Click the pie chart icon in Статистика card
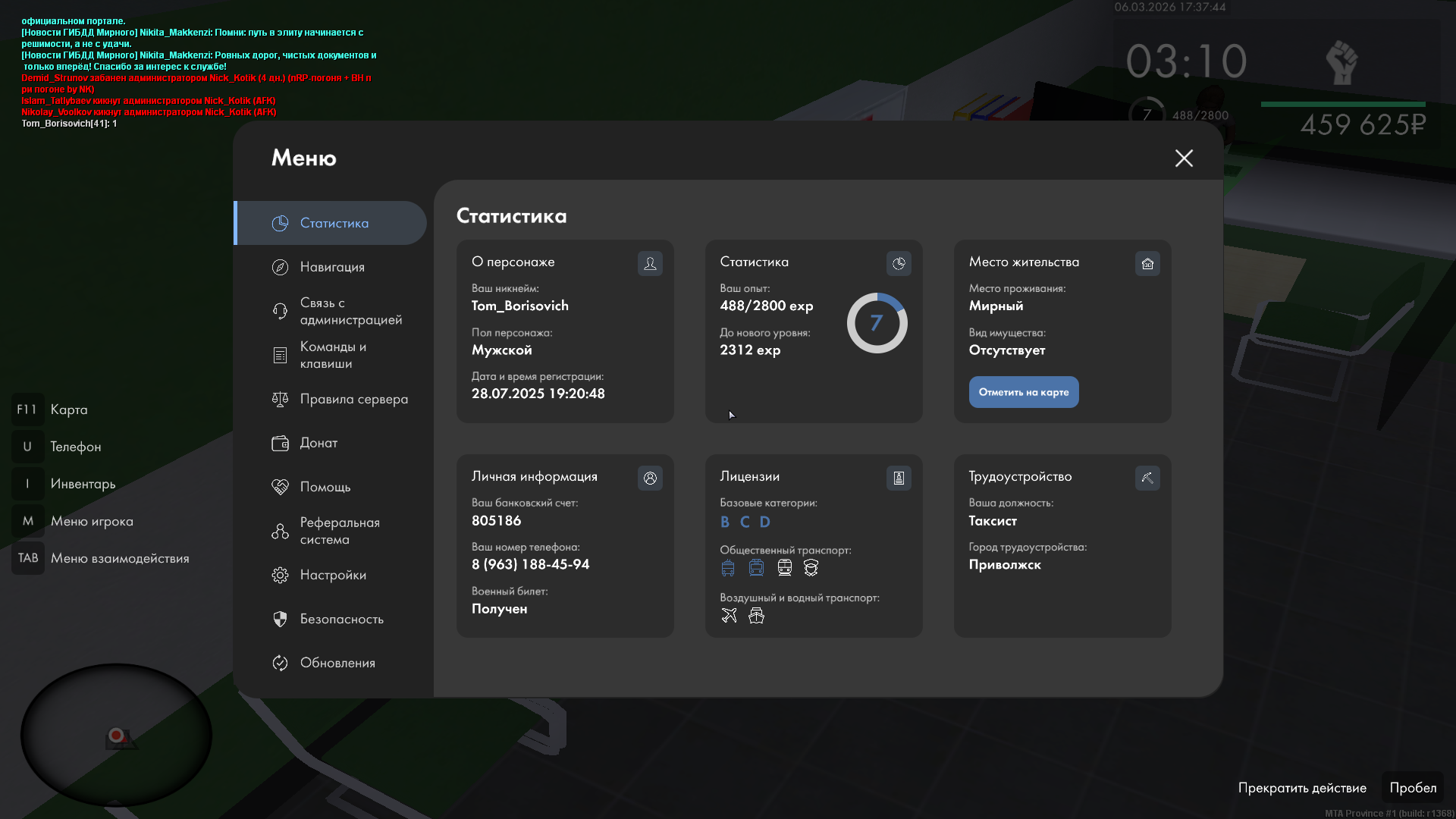The width and height of the screenshot is (1456, 819). coord(899,263)
